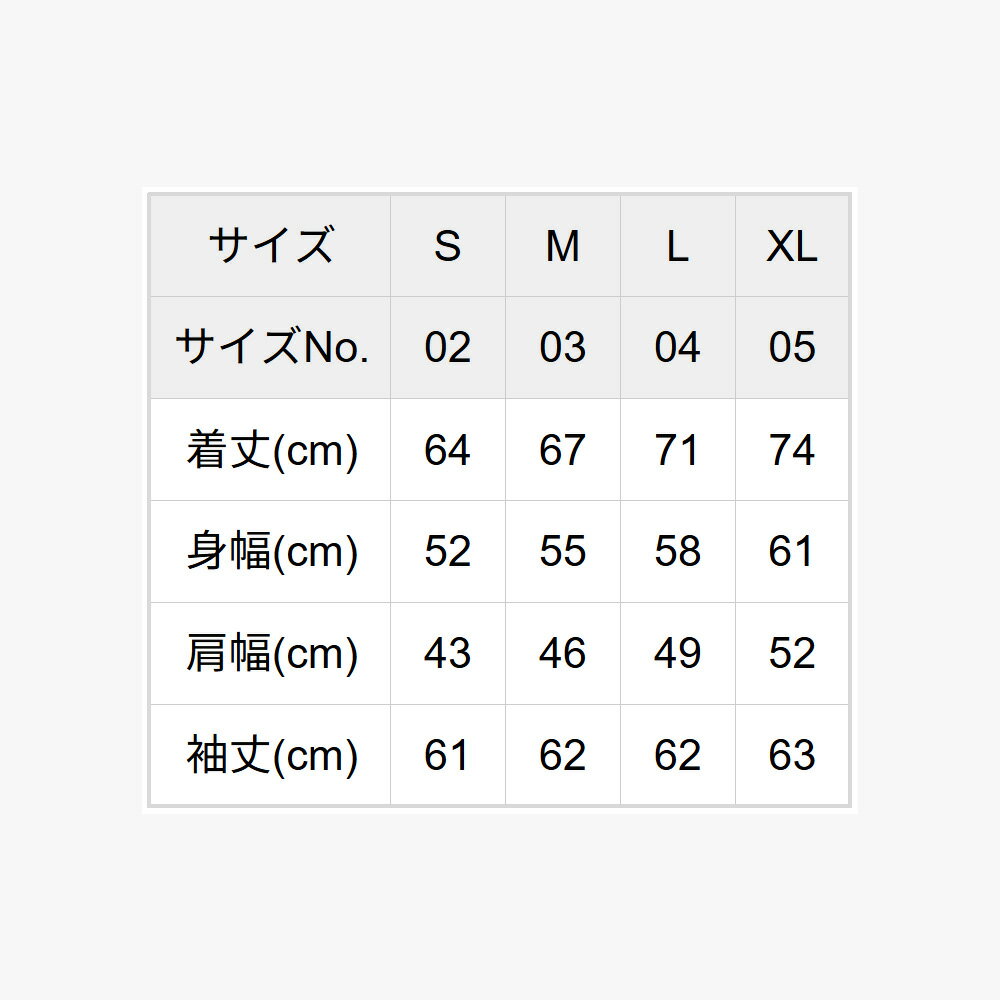Select the XL size column header
The width and height of the screenshot is (1000, 1000).
point(792,246)
